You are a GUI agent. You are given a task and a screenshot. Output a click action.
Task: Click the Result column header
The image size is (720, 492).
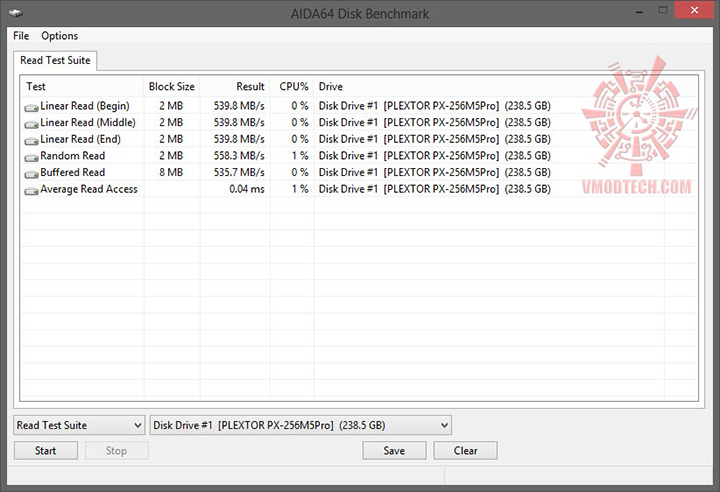coord(235,86)
